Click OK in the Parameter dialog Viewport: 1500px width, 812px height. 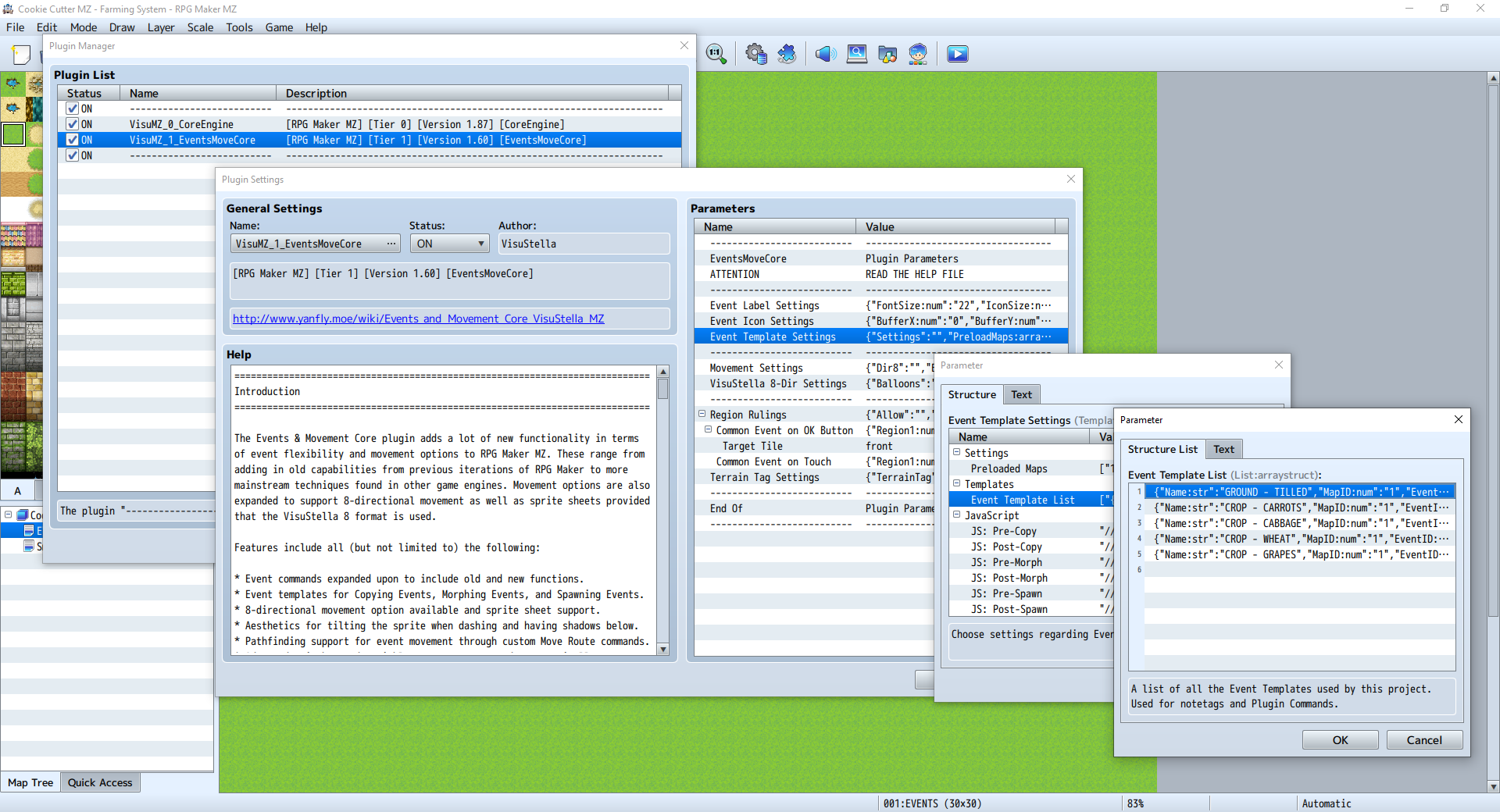pos(1340,740)
